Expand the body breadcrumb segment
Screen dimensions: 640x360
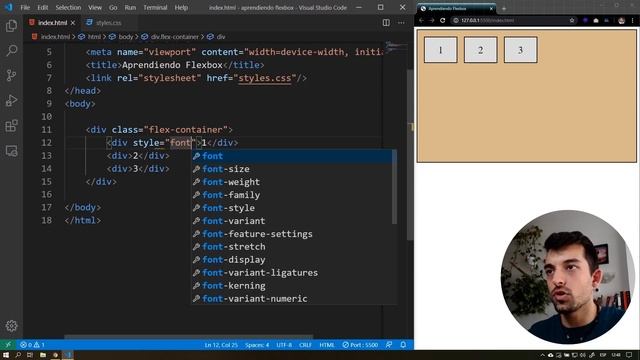coord(126,37)
